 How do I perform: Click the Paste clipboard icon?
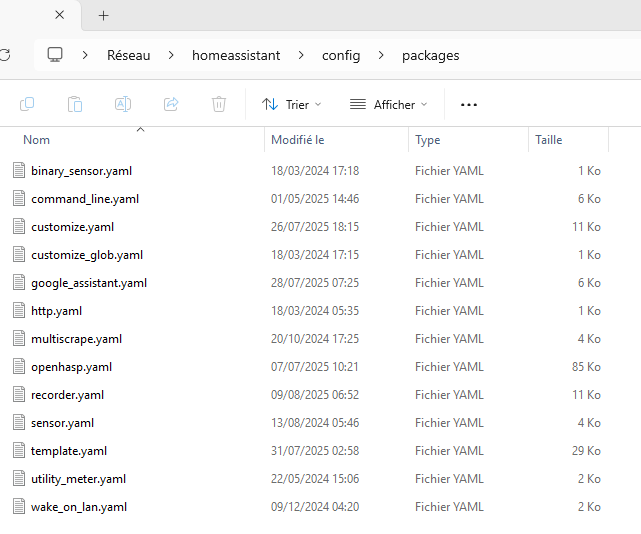(x=75, y=104)
